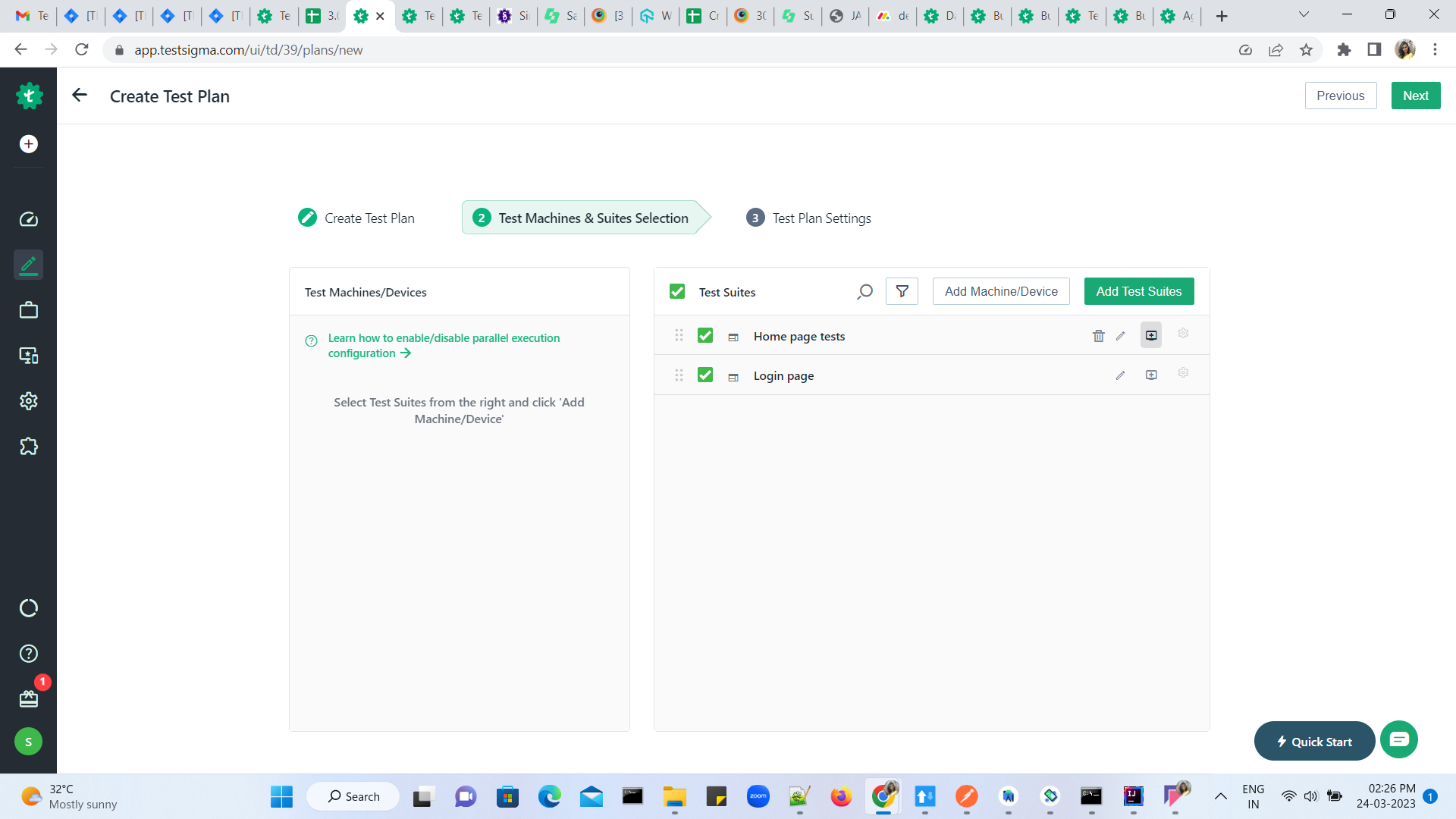Open Windows Start menu

coord(281,796)
